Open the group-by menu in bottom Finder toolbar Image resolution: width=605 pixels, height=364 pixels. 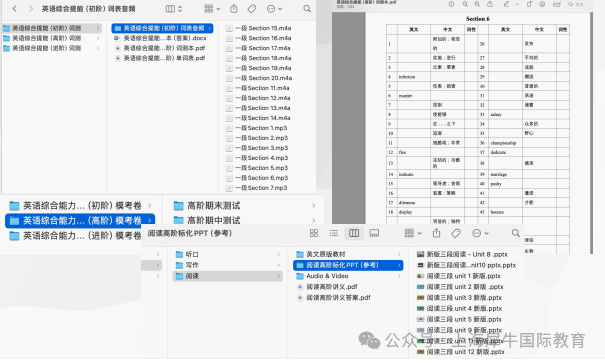point(413,233)
